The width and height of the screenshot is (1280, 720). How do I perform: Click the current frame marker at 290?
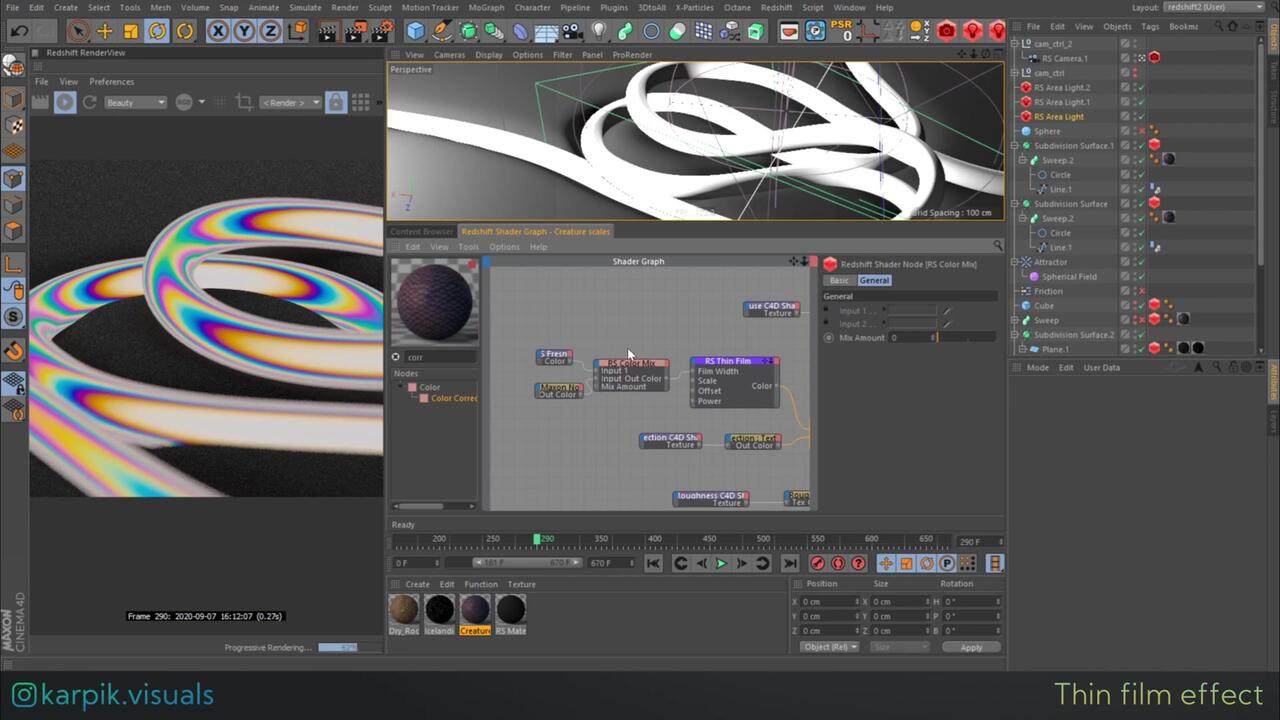tap(537, 539)
